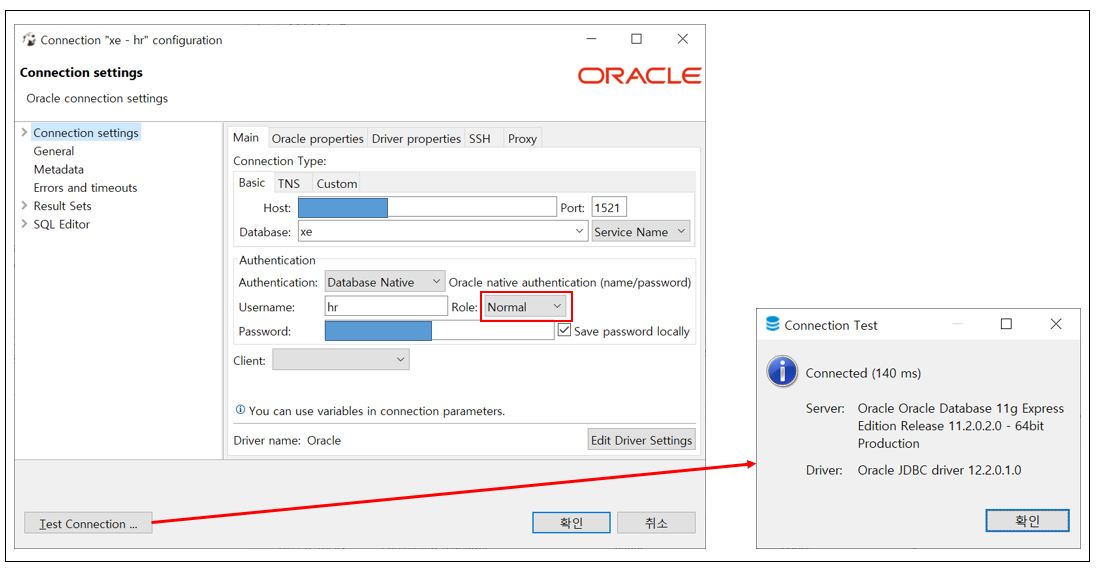Expand the Connection settings tree node

click(25, 132)
